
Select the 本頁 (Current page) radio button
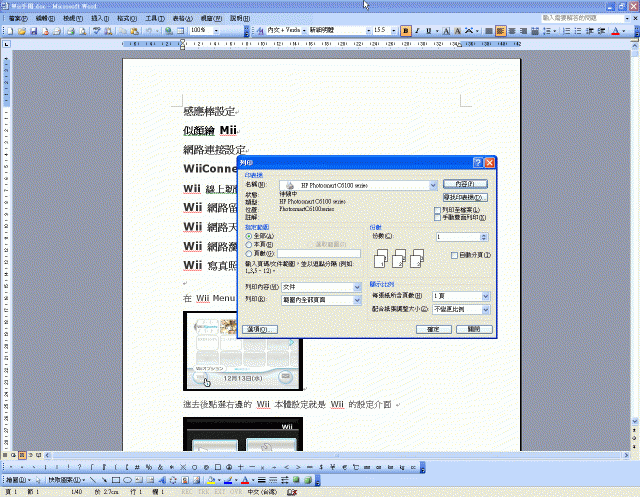[x=249, y=245]
